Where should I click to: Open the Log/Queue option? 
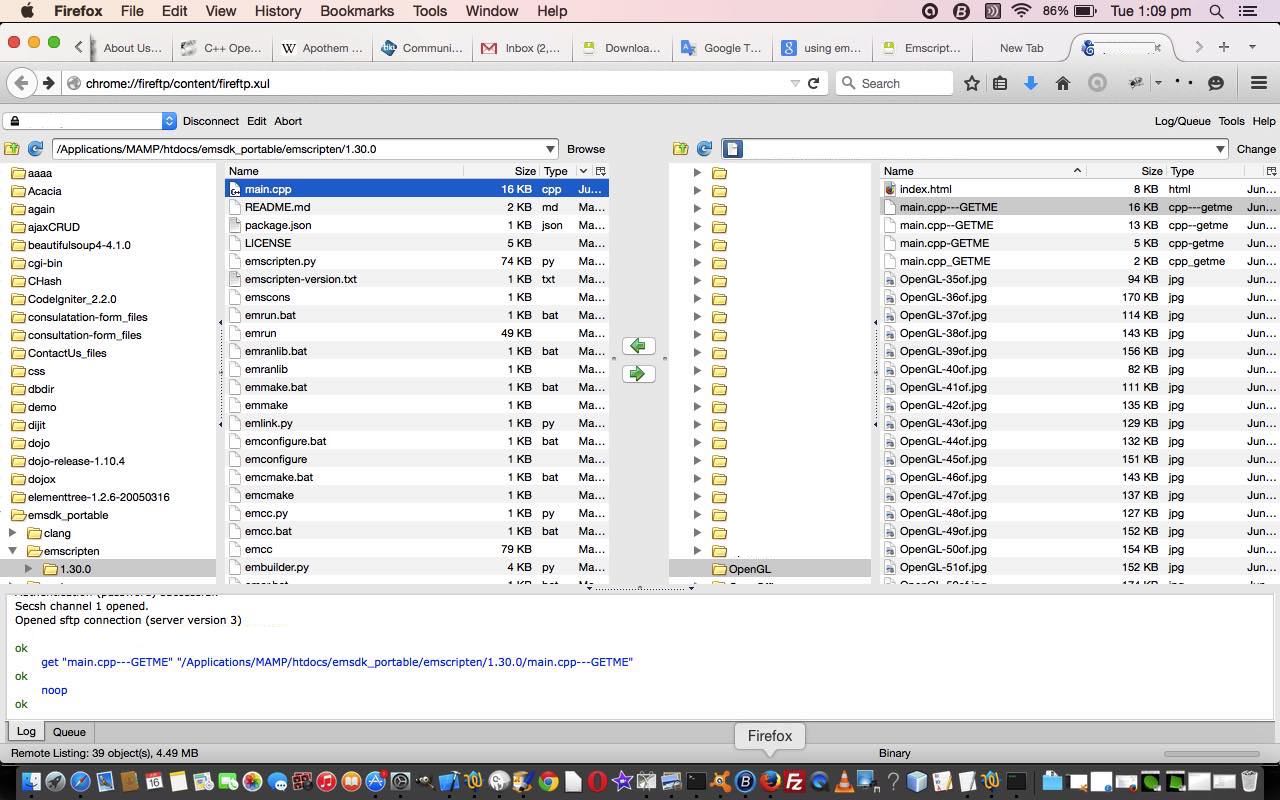tap(1182, 121)
